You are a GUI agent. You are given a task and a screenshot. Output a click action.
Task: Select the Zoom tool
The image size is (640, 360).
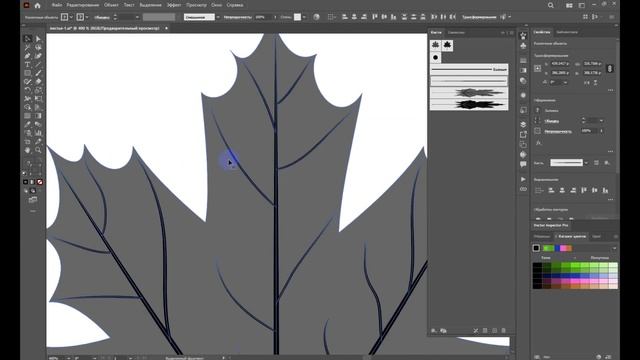38,150
